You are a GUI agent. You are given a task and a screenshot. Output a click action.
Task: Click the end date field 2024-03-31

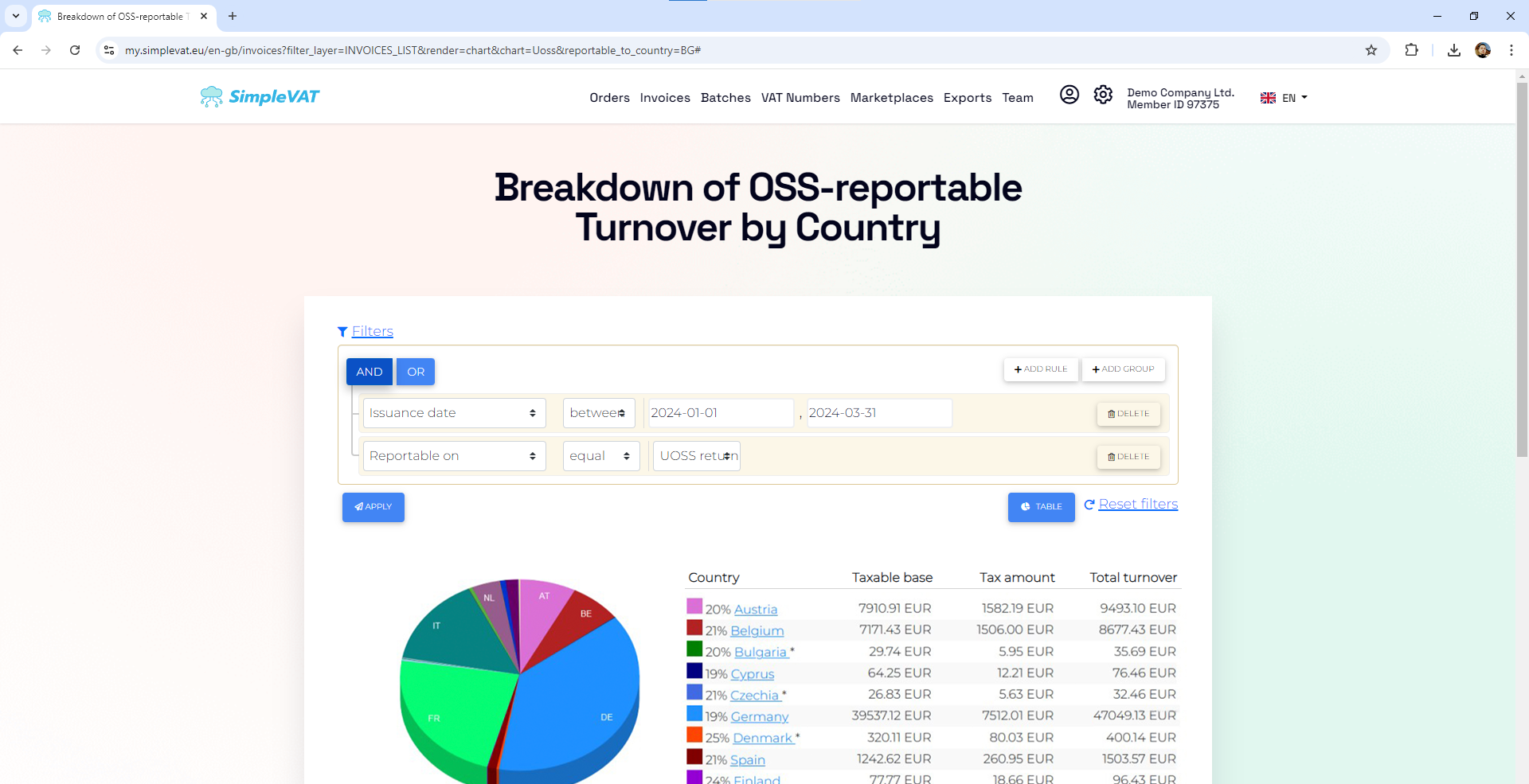pos(879,413)
